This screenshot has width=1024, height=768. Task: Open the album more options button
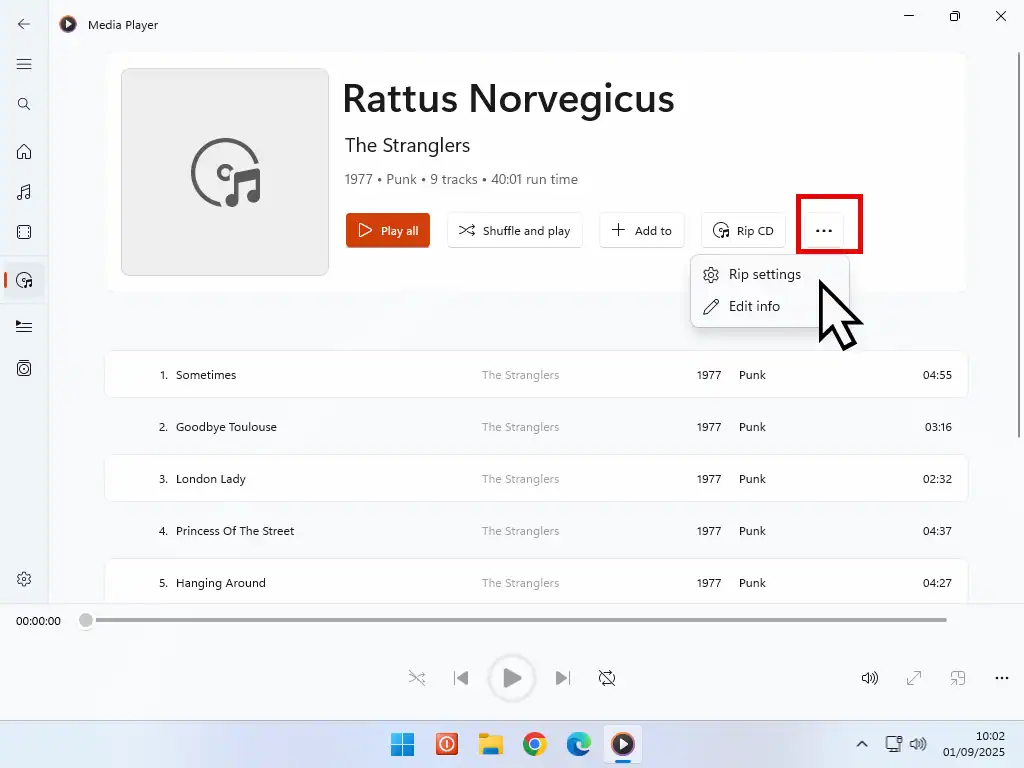click(824, 231)
